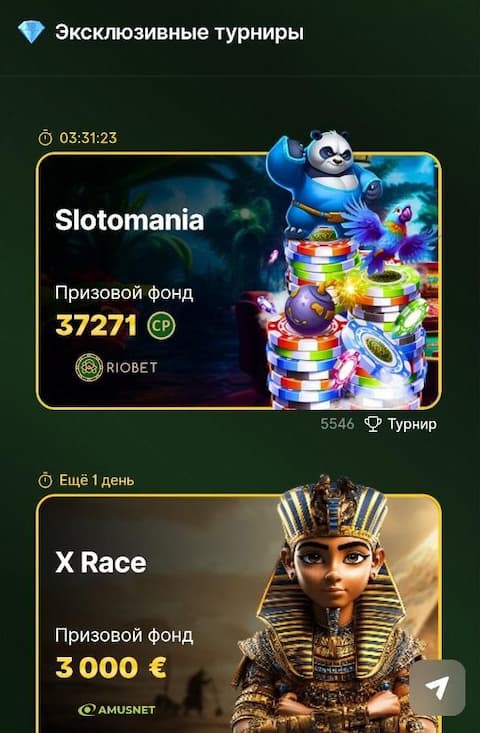The height and width of the screenshot is (733, 480).
Task: Open the Турнир label under Slotomania
Action: (x=412, y=424)
